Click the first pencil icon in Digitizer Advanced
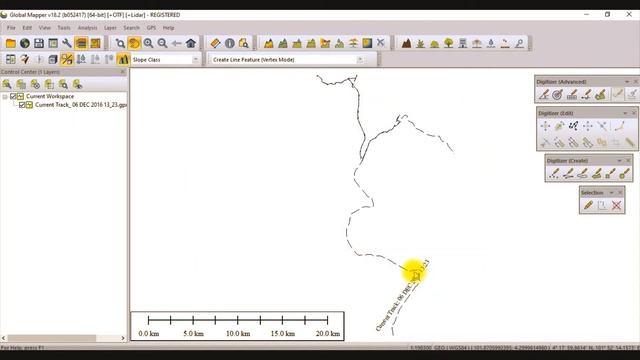Image resolution: width=640 pixels, height=360 pixels. (x=543, y=95)
